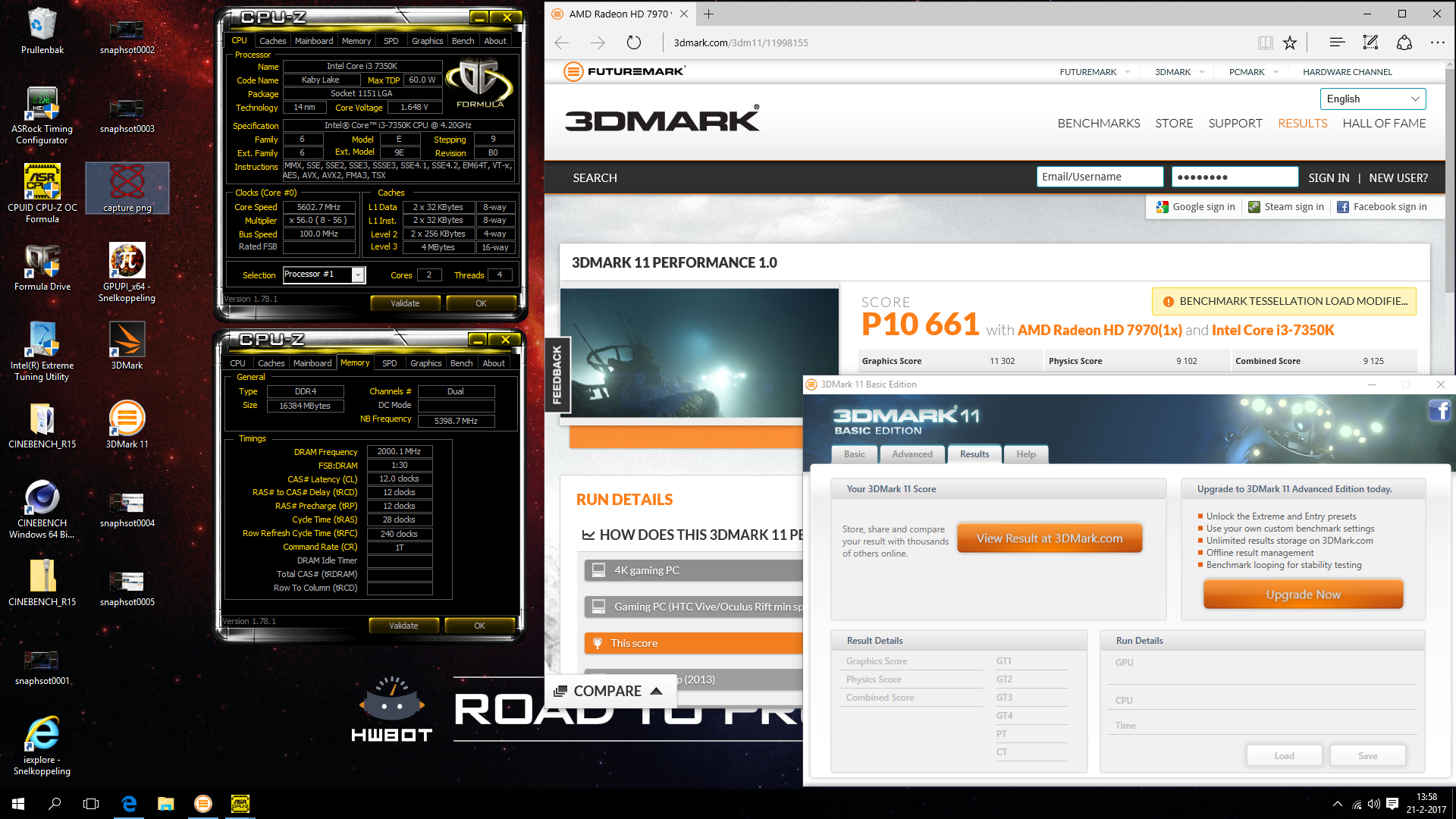Image resolution: width=1456 pixels, height=819 pixels.
Task: Click Validate in top CPU-Z window
Action: 405,303
